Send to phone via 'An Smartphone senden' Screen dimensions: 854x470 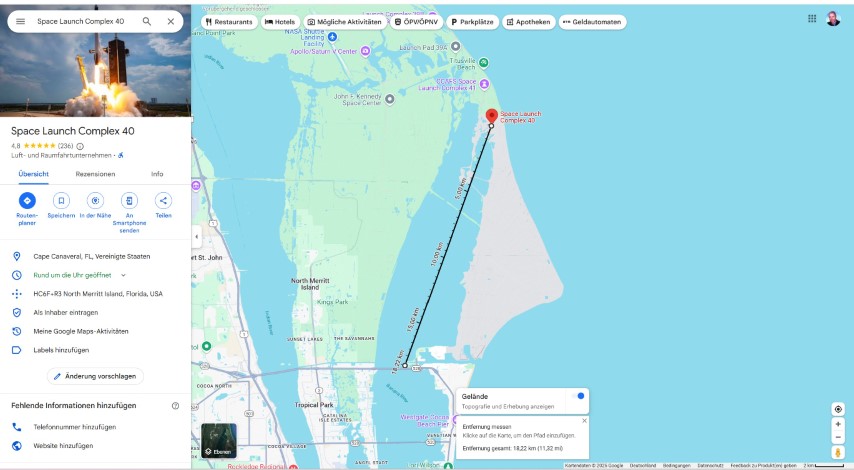pos(129,201)
